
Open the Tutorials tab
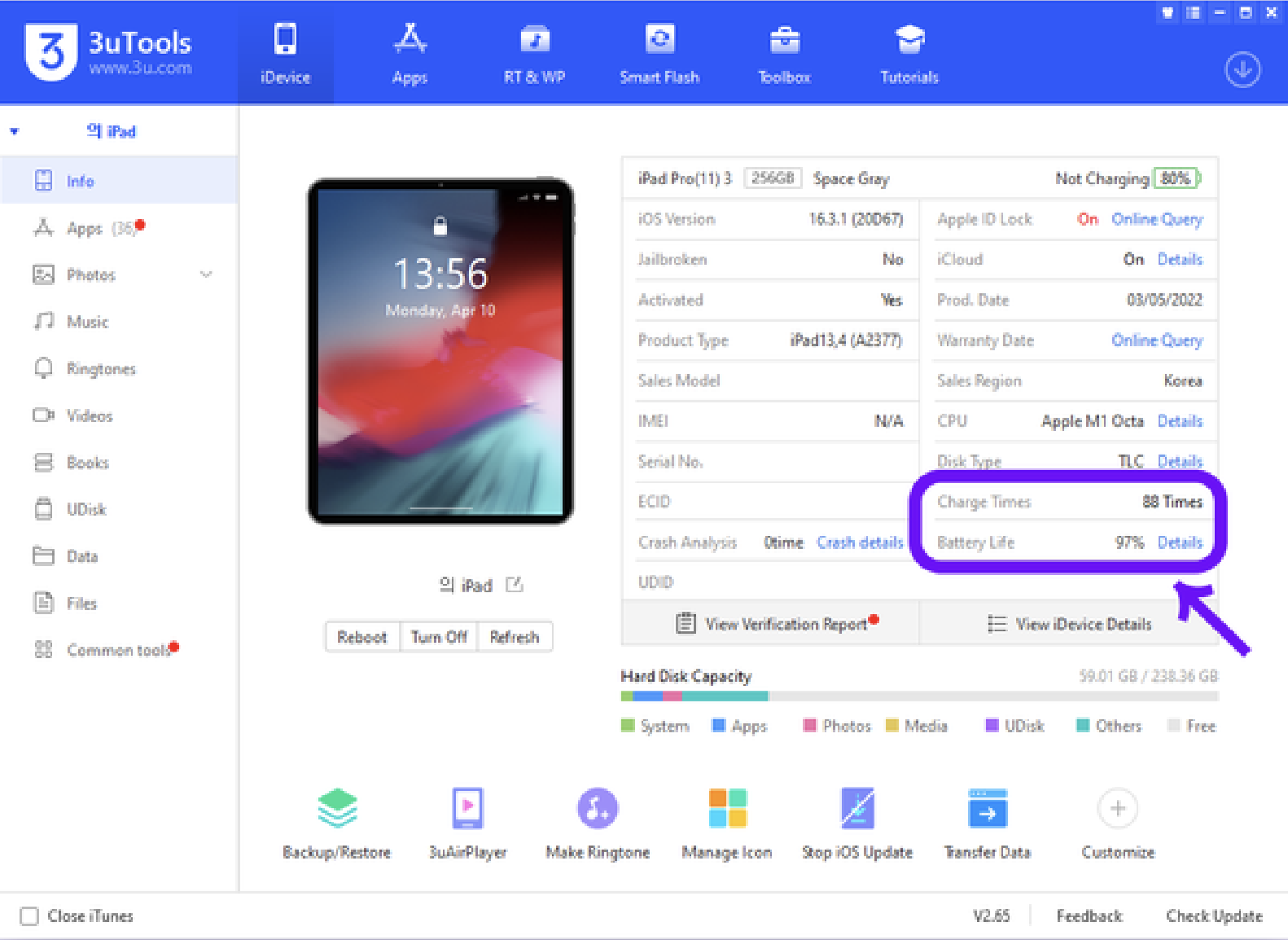[x=909, y=54]
